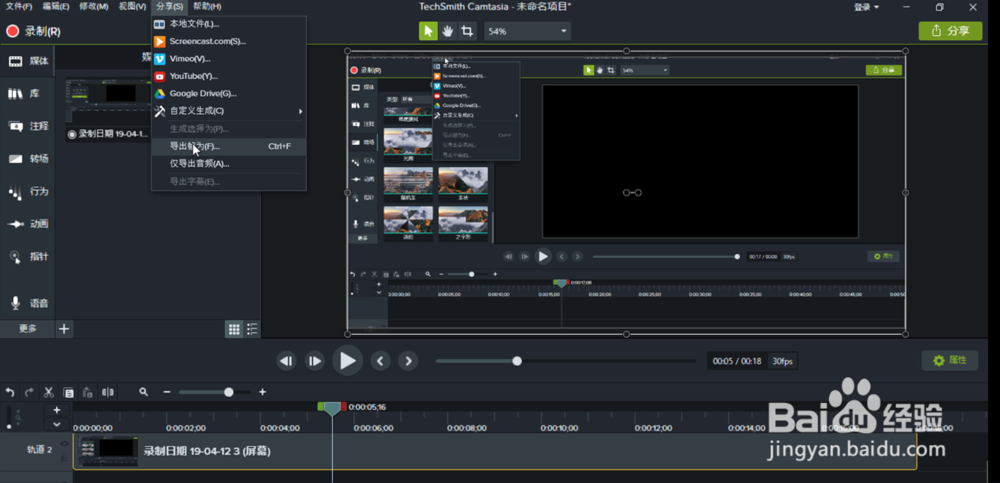Screen dimensions: 1000x483
Task: Zoom out timeline with minus button
Action: click(x=167, y=392)
